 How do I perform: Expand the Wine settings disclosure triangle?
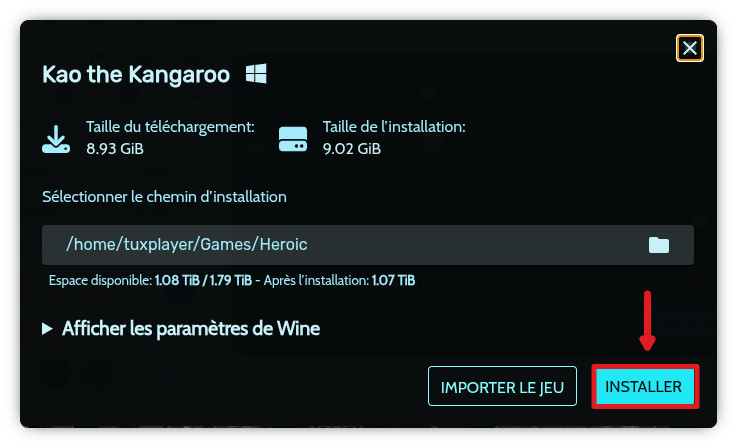click(x=47, y=329)
